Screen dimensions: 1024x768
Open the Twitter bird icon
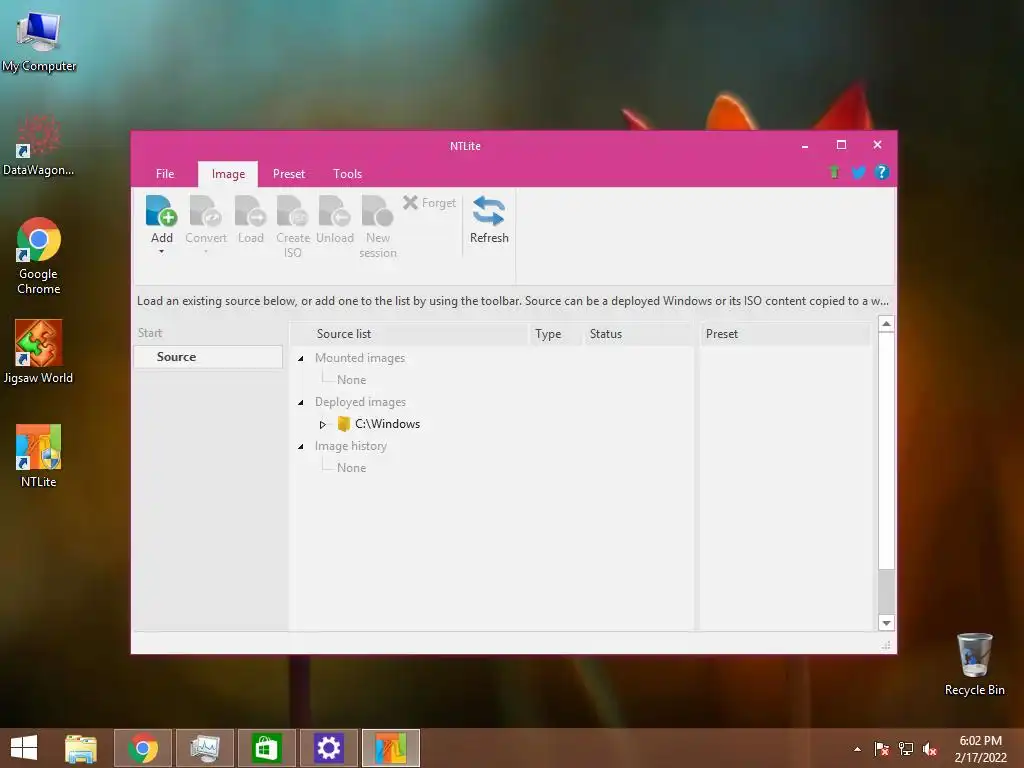pyautogui.click(x=858, y=172)
